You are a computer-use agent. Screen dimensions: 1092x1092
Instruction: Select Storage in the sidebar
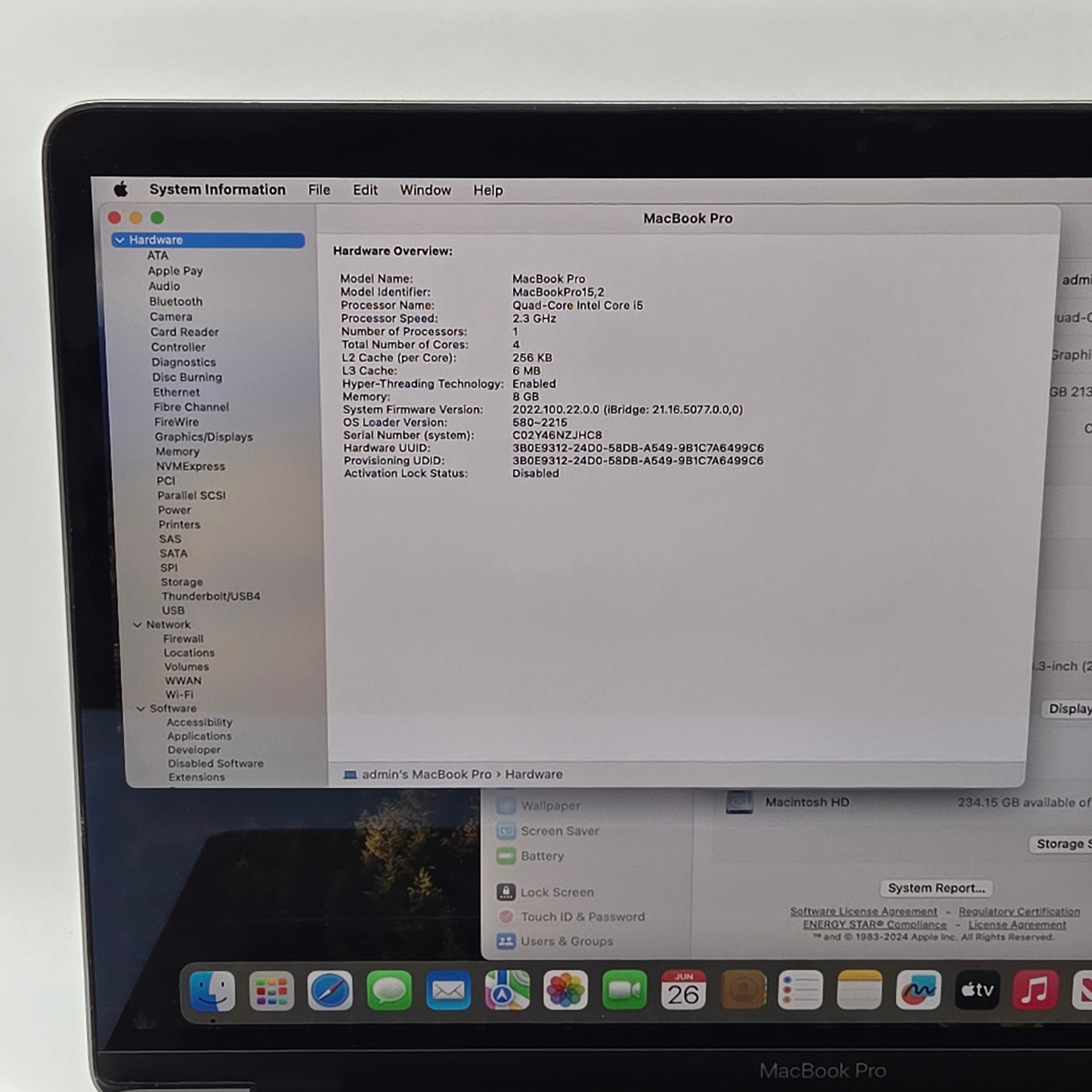point(181,582)
